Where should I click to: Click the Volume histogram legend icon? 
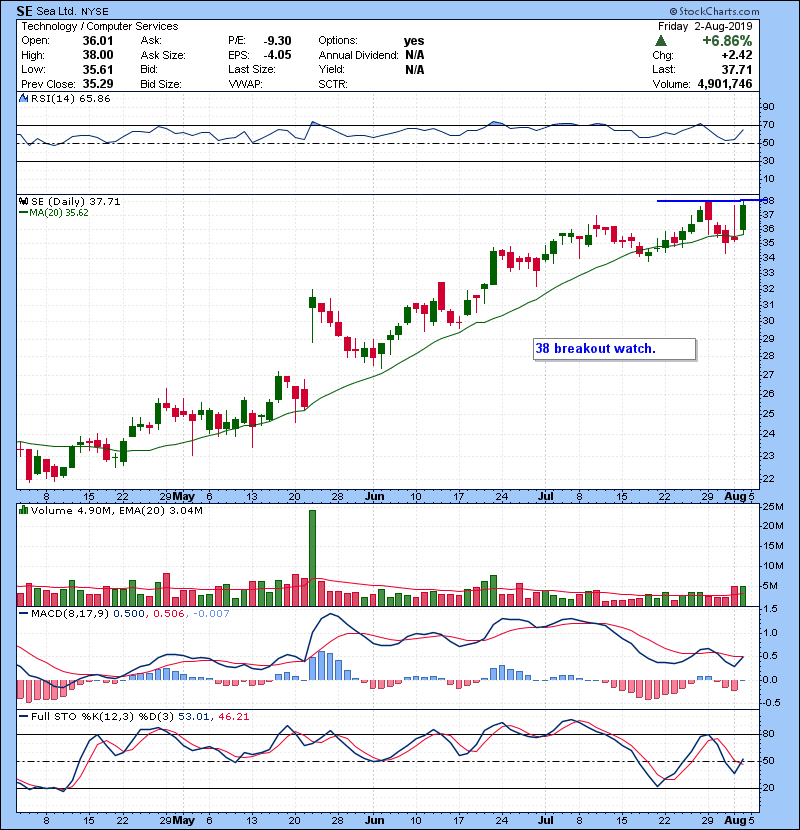(x=23, y=510)
